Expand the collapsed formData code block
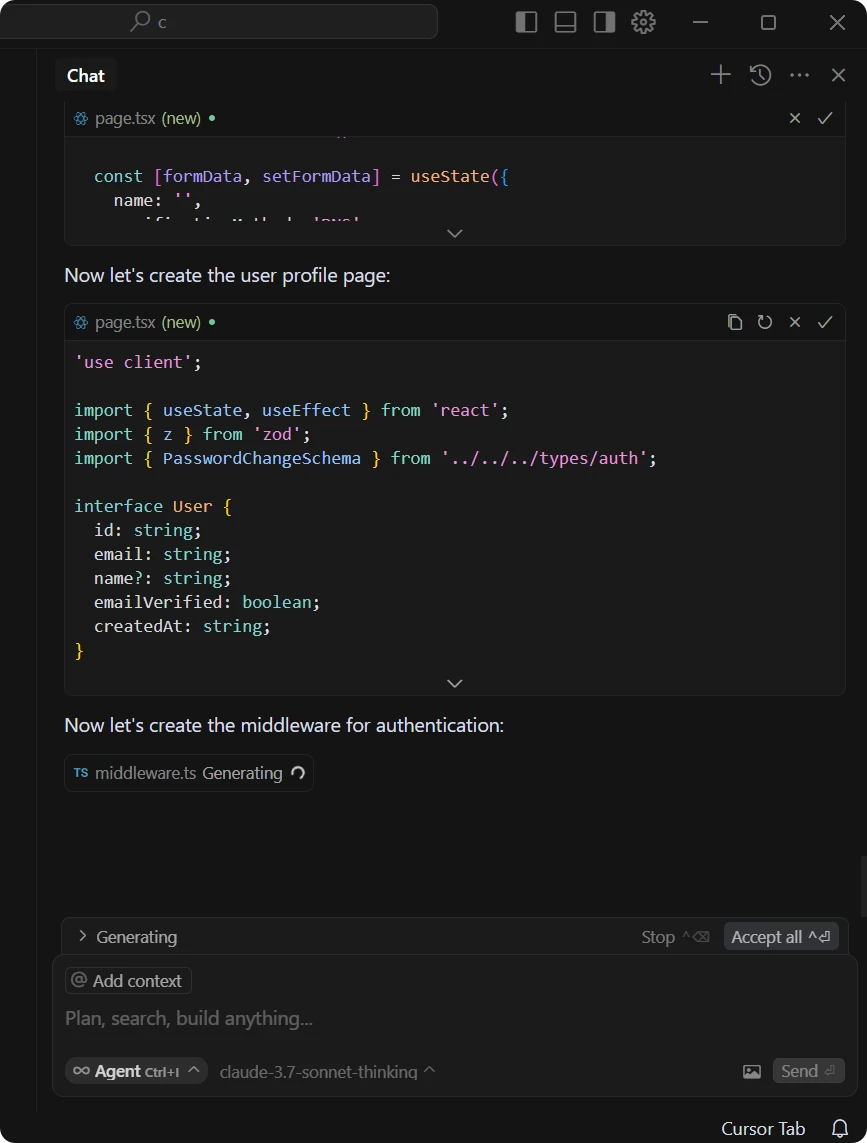This screenshot has height=1143, width=867. 454,233
